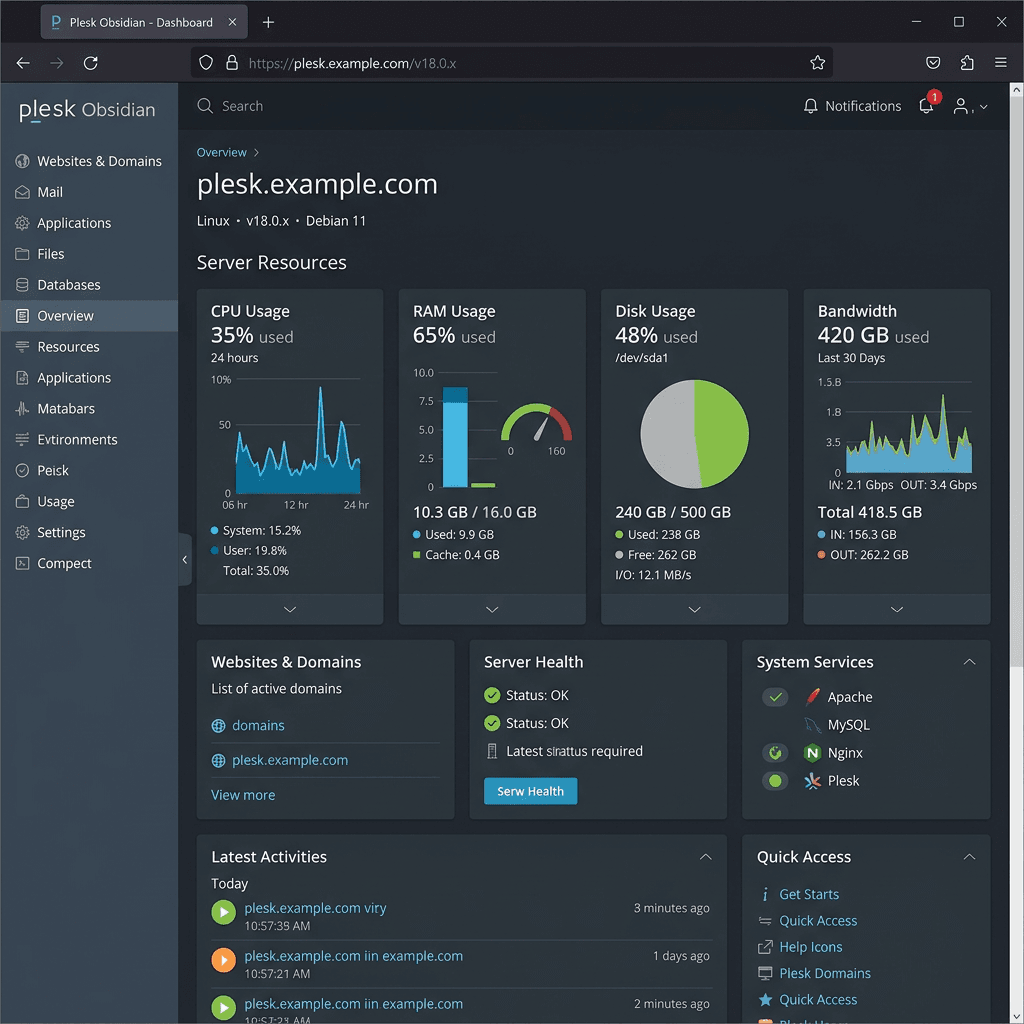Click View more under active domains
Screen dimensions: 1024x1024
243,795
